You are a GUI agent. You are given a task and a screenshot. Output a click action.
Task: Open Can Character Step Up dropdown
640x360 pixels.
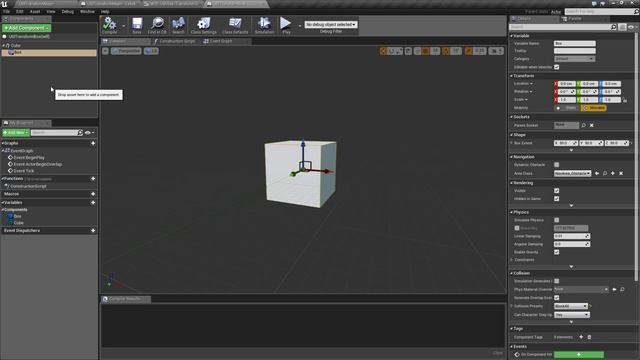coord(571,315)
